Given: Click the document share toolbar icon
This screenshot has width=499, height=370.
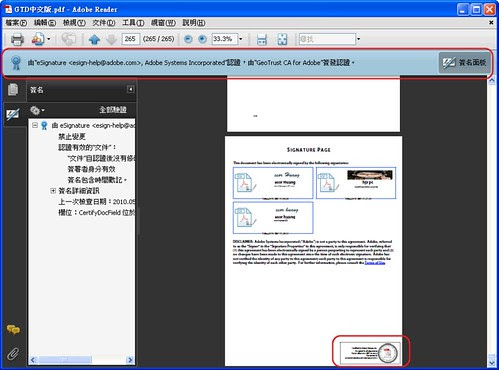Looking at the screenshot, I should [38, 39].
